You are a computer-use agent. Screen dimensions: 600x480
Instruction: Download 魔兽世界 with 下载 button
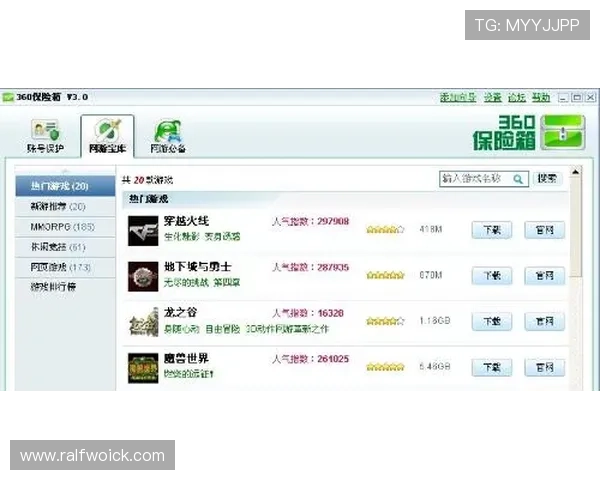pyautogui.click(x=492, y=367)
